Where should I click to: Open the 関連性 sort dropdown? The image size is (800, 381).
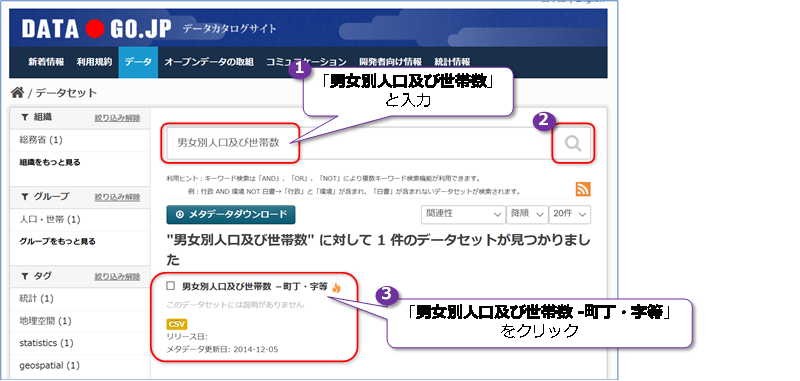coord(463,215)
